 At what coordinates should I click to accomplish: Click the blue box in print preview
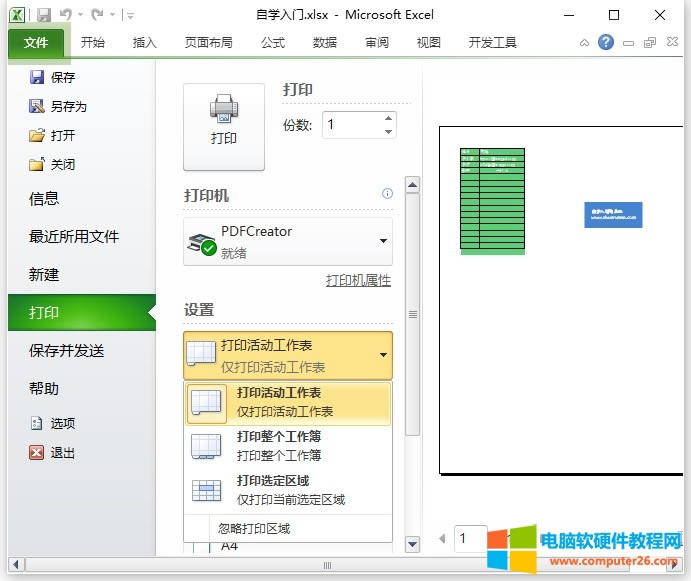613,215
